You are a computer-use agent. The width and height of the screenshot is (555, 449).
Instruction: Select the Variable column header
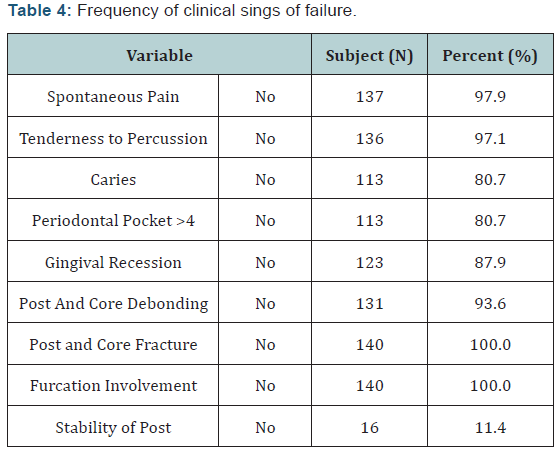click(x=160, y=56)
